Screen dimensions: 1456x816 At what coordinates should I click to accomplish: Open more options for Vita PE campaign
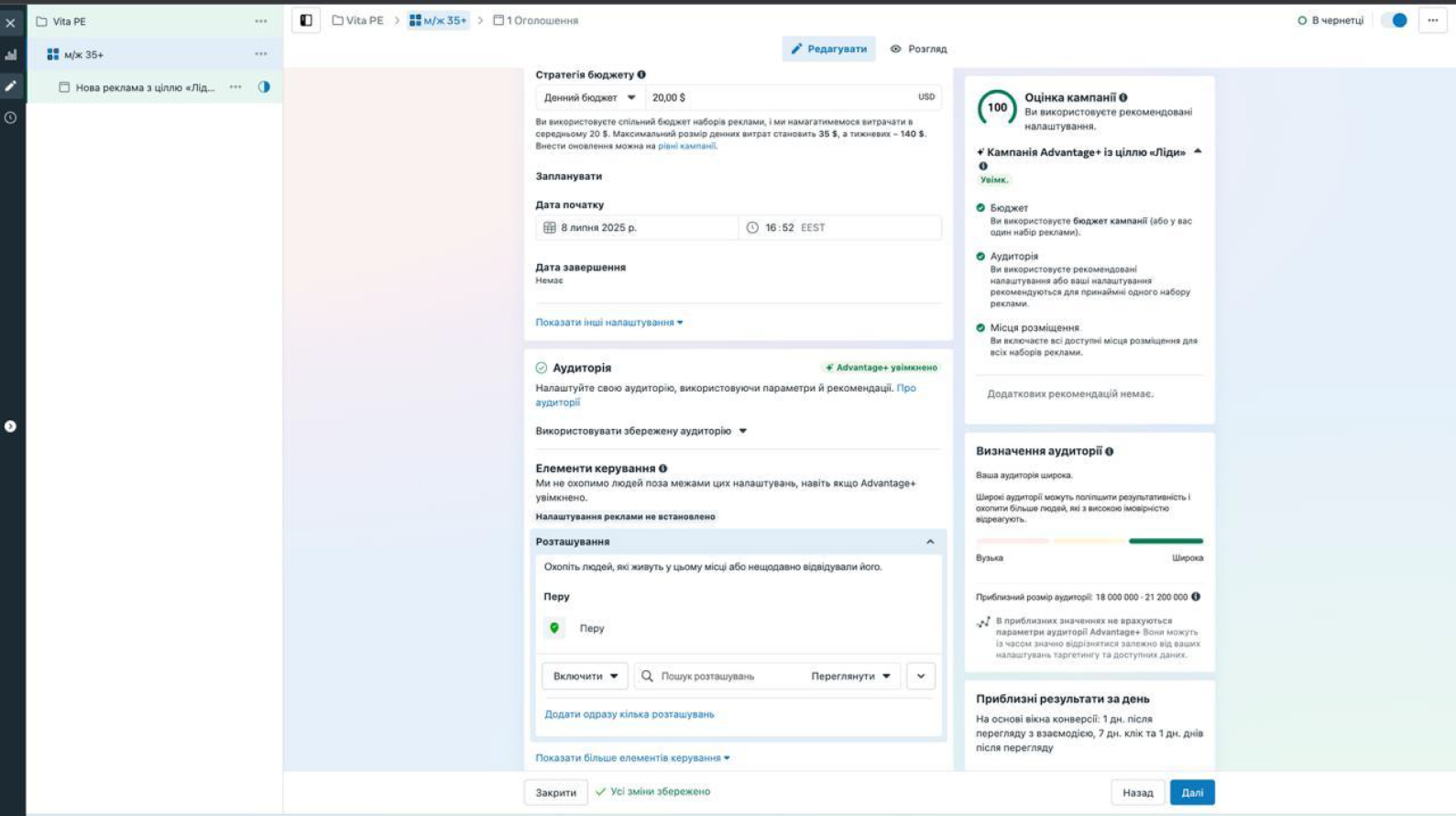(261, 21)
